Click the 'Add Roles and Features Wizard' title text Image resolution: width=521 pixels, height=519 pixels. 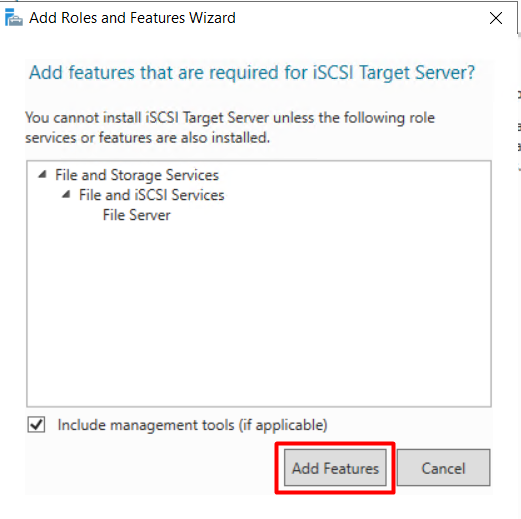tap(132, 18)
